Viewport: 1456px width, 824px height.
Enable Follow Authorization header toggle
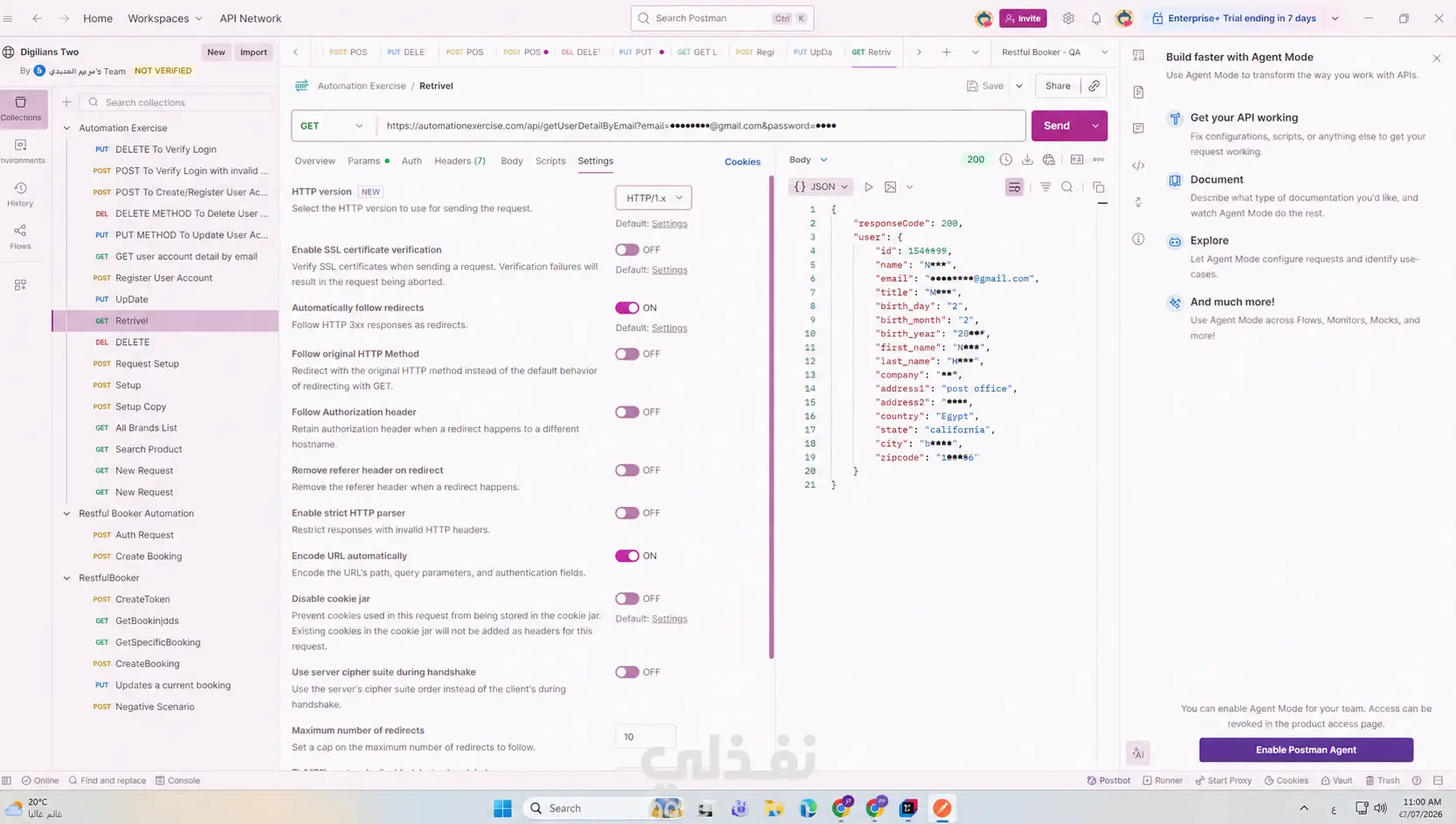point(627,412)
